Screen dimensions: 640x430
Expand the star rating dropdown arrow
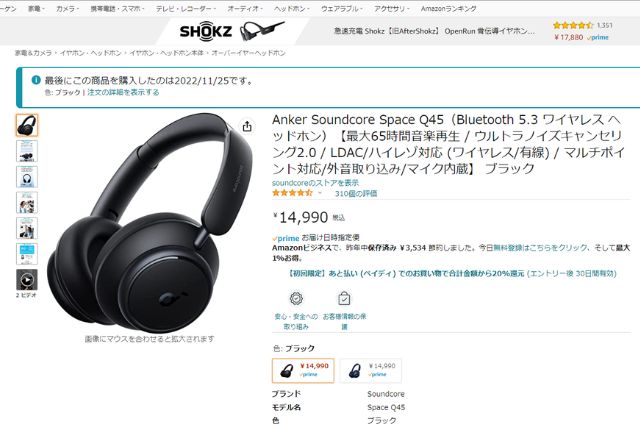[x=320, y=193]
